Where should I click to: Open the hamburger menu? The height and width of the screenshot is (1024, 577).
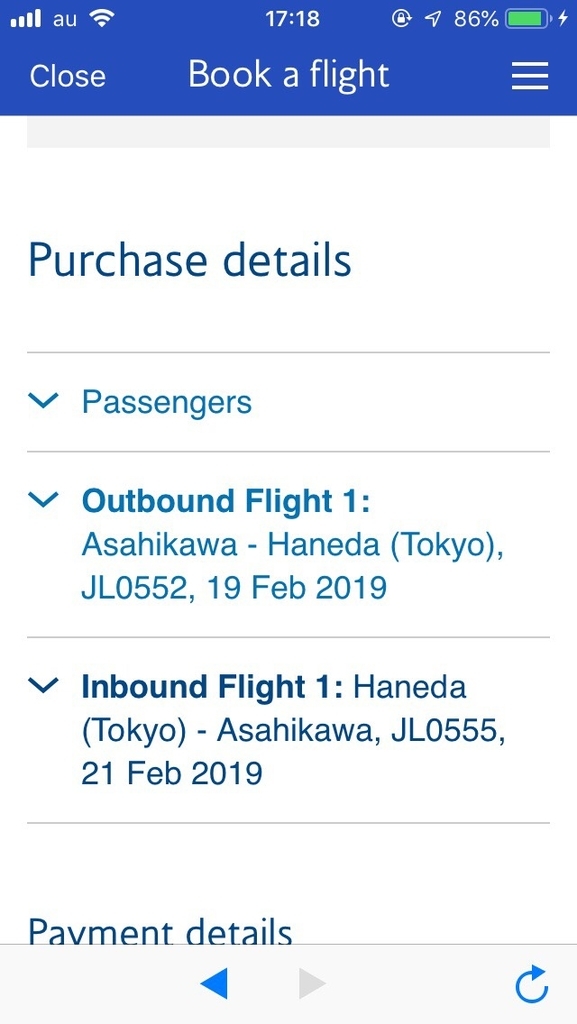point(529,76)
